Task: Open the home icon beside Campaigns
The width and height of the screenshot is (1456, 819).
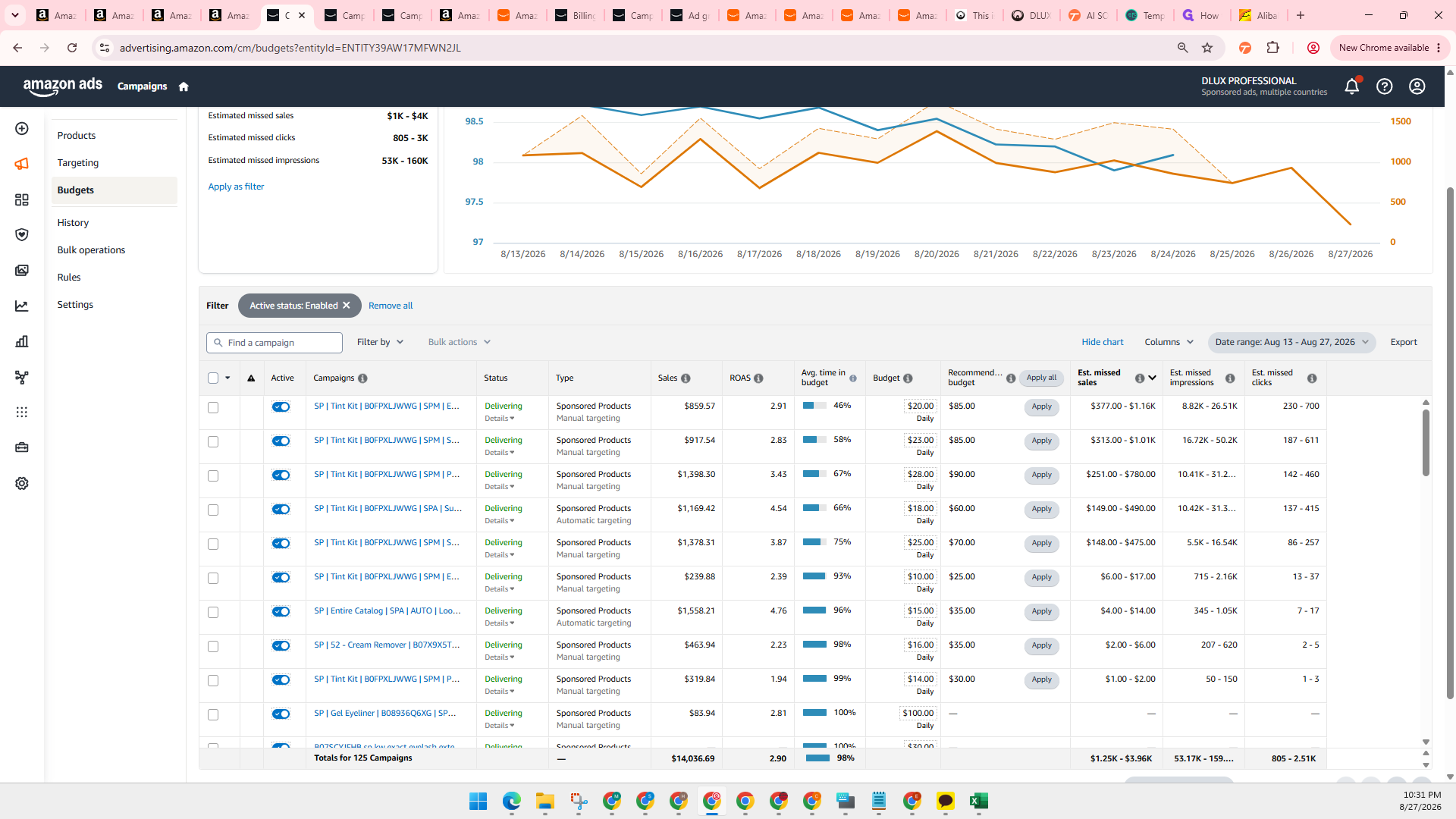Action: (x=184, y=86)
